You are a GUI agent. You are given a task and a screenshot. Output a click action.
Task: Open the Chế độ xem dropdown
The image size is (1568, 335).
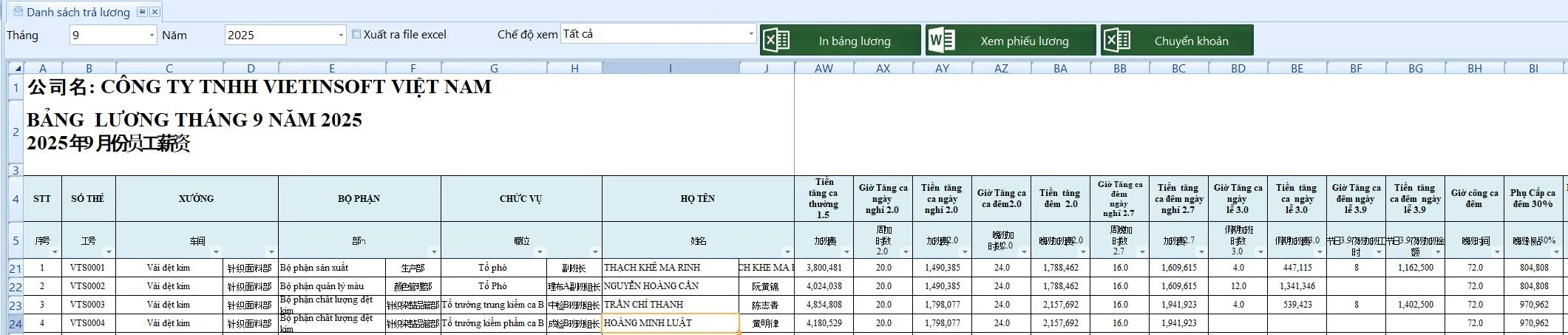click(x=751, y=34)
